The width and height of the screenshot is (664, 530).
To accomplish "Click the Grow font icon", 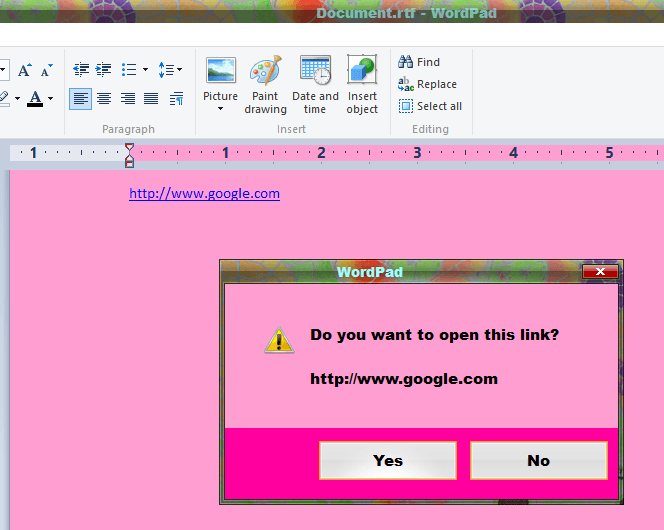I will click(x=25, y=70).
